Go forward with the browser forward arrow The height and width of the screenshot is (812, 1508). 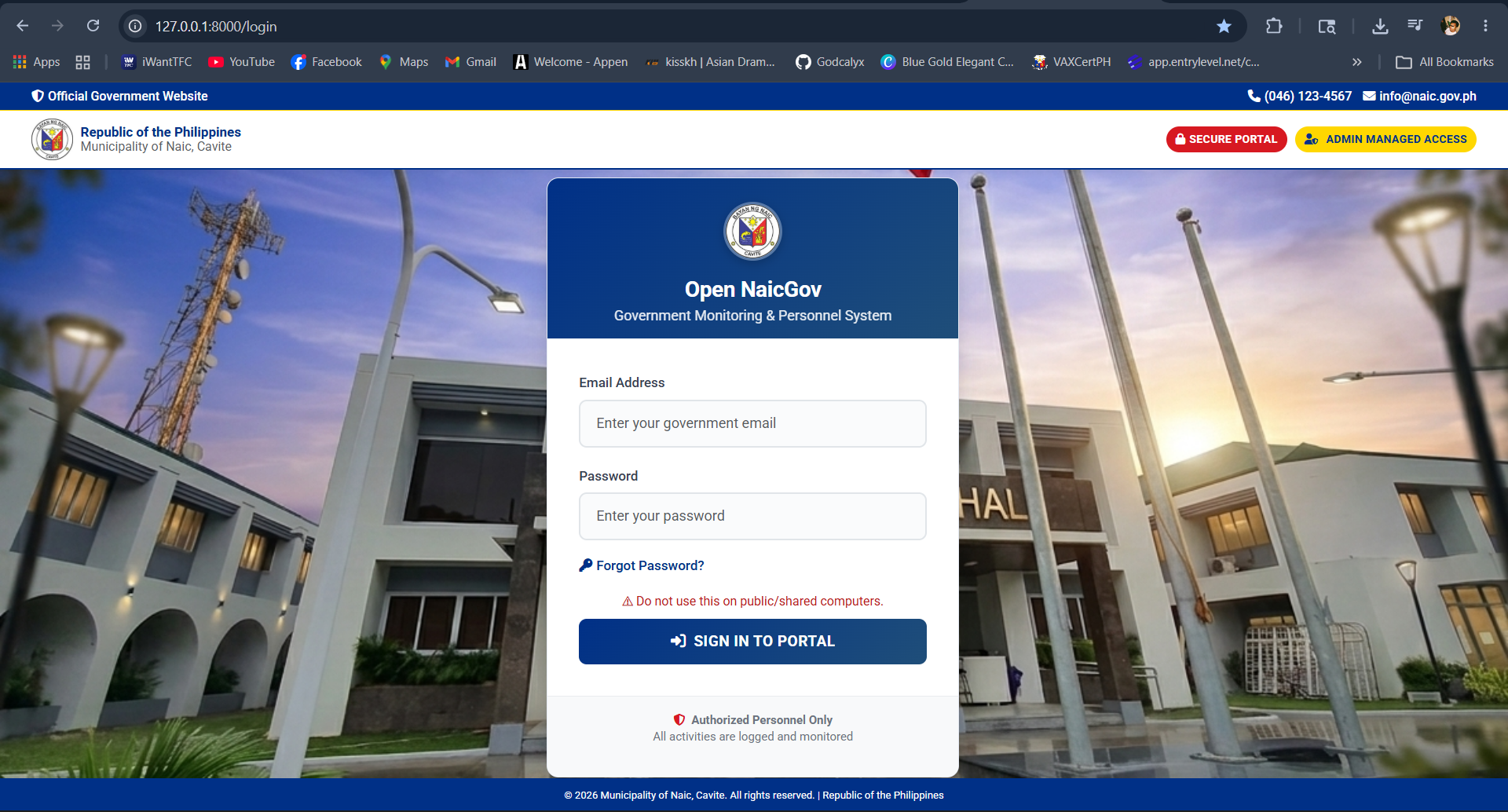coord(57,26)
